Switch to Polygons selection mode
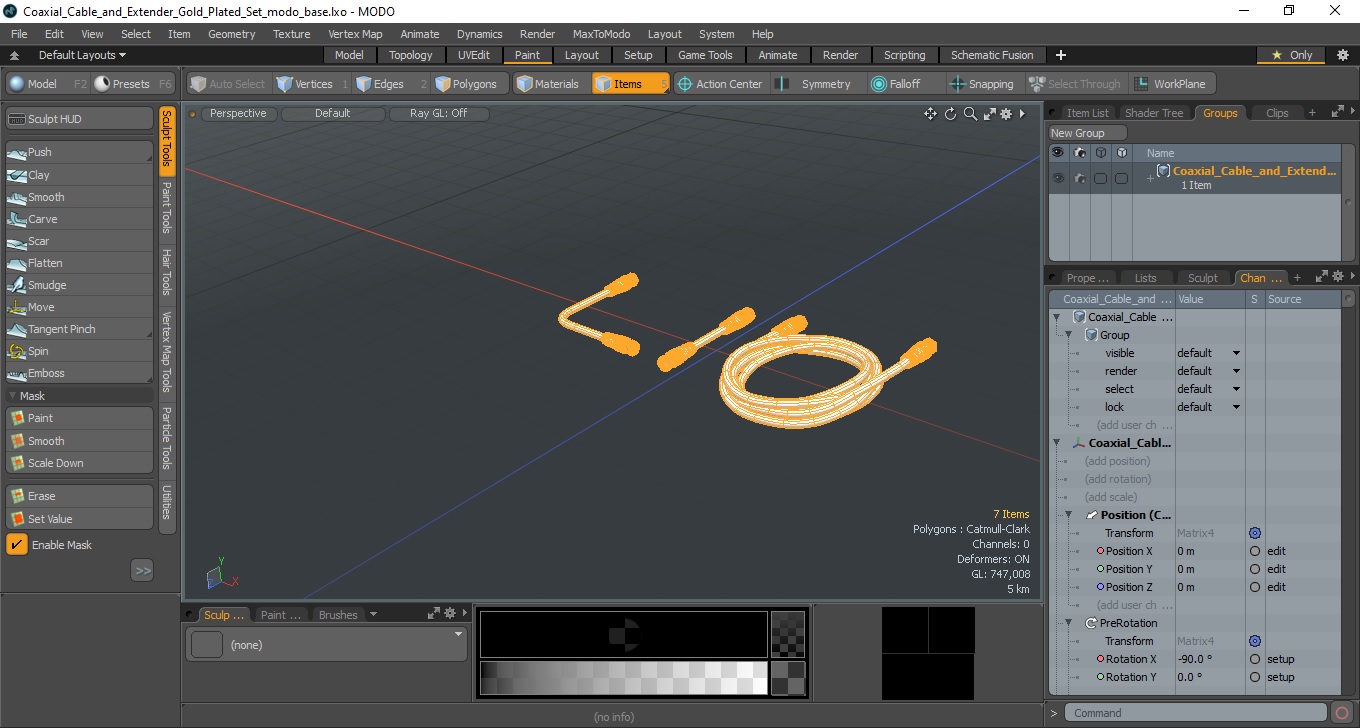 [x=470, y=84]
